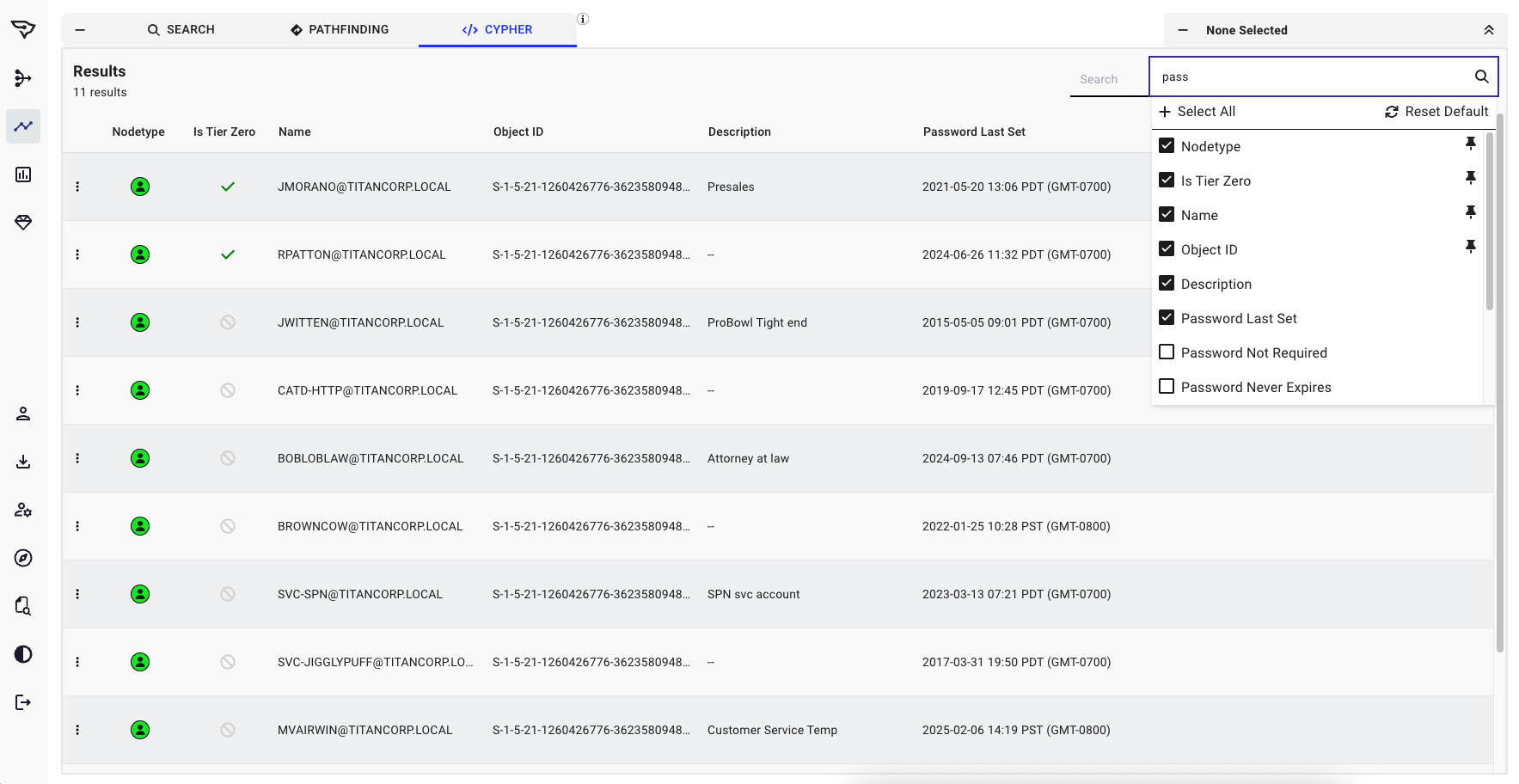Click the diamond-shaped icon in the sidebar
1519x784 pixels.
point(23,223)
